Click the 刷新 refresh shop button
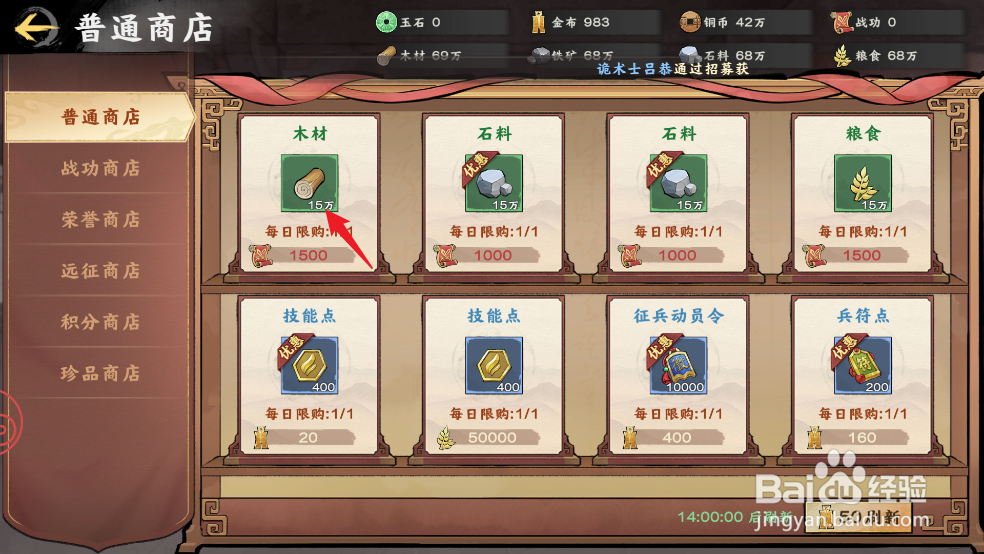This screenshot has width=984, height=554. pyautogui.click(x=857, y=518)
